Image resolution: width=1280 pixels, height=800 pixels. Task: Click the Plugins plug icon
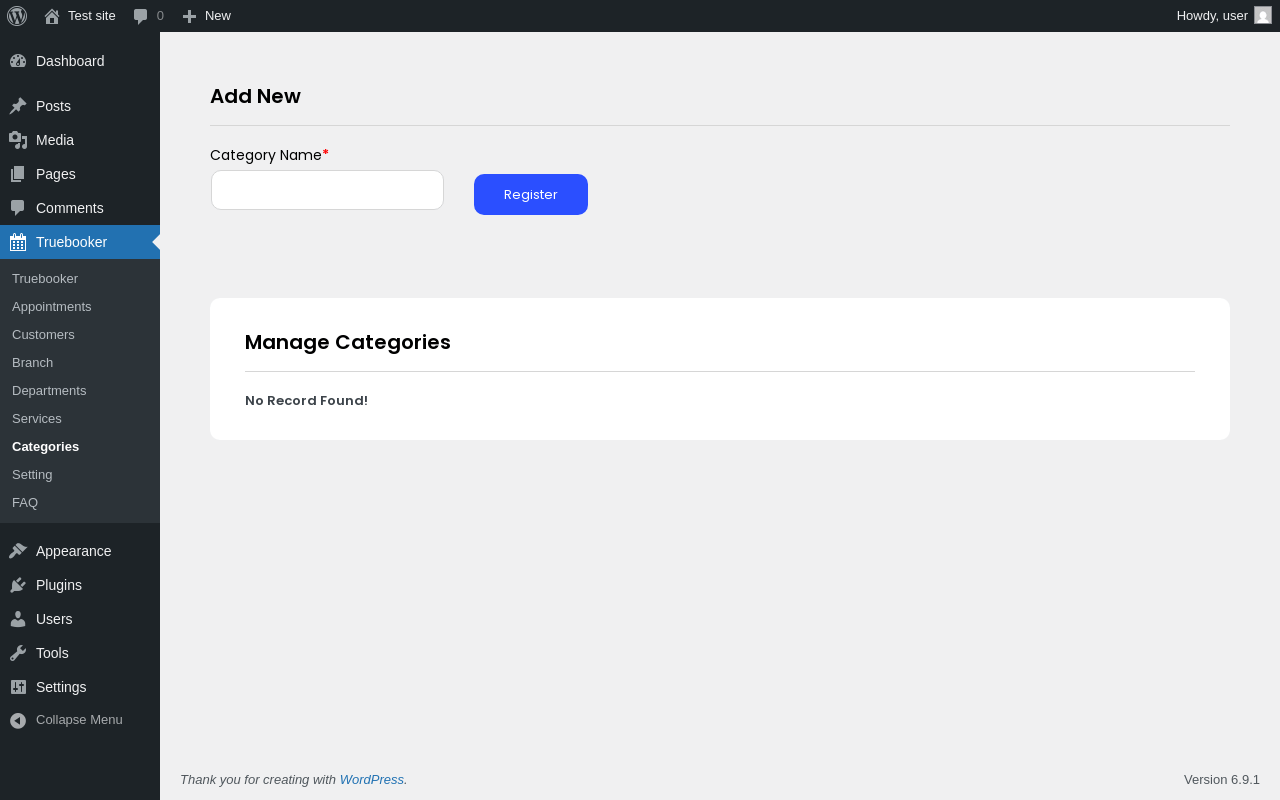[18, 585]
